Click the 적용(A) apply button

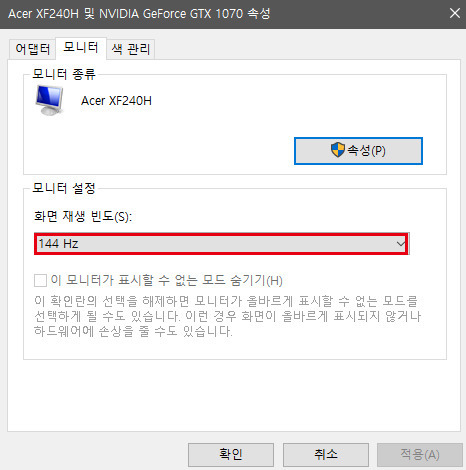point(420,454)
